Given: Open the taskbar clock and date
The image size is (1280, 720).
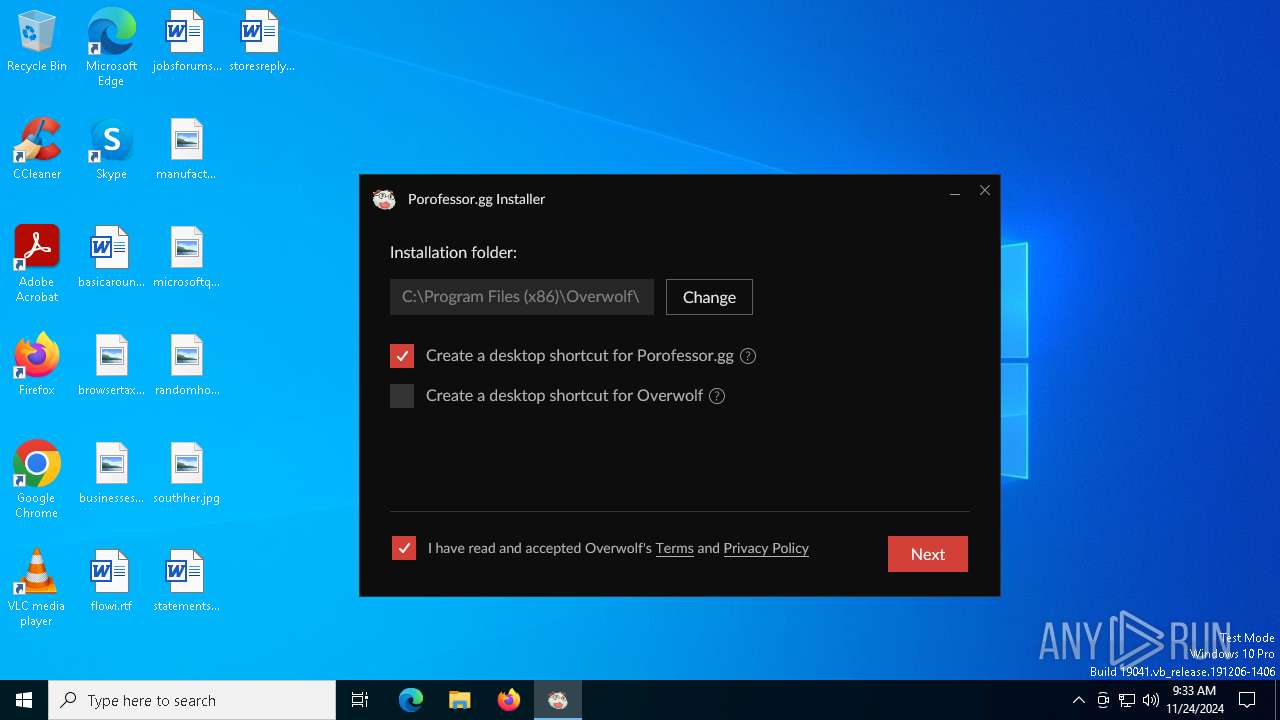Looking at the screenshot, I should pos(1194,700).
